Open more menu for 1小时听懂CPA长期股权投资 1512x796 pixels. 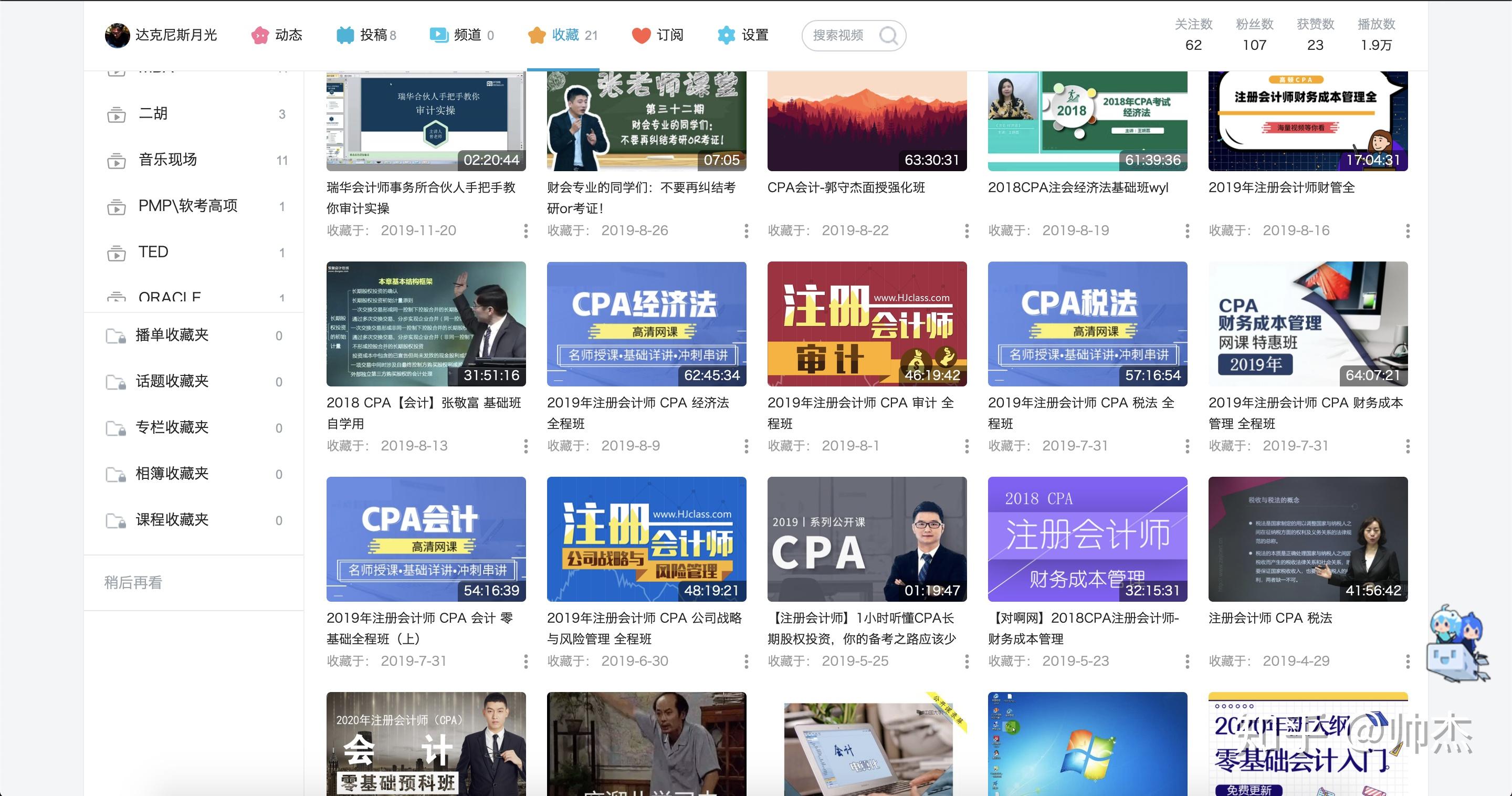967,662
